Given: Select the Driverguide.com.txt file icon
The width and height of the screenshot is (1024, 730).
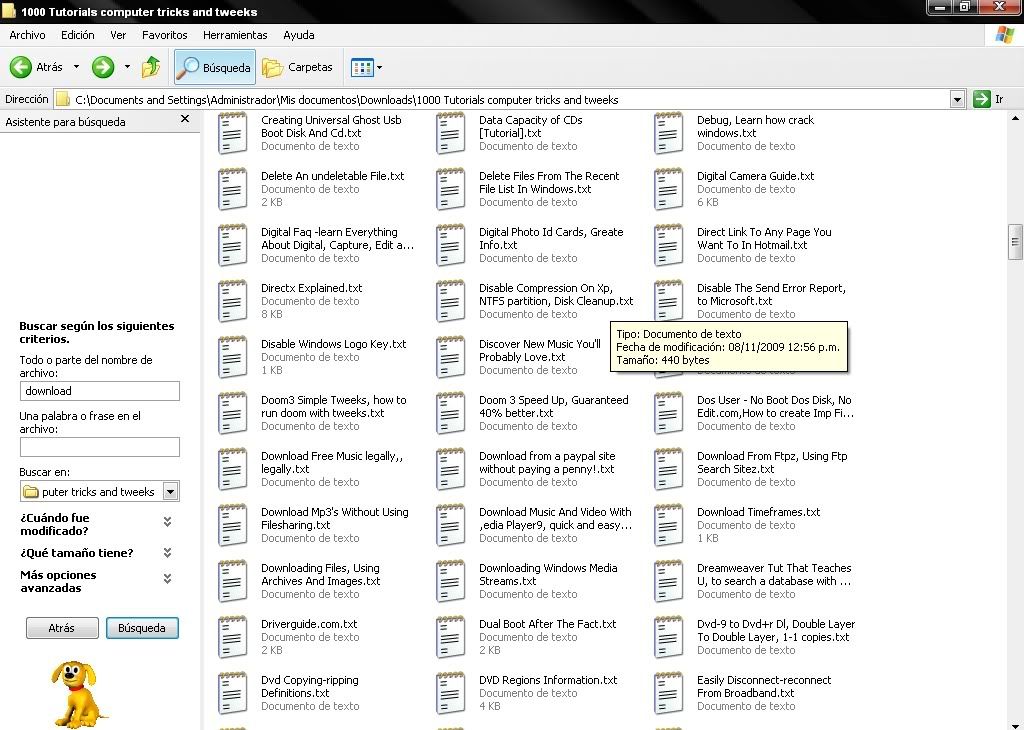Looking at the screenshot, I should pos(233,636).
